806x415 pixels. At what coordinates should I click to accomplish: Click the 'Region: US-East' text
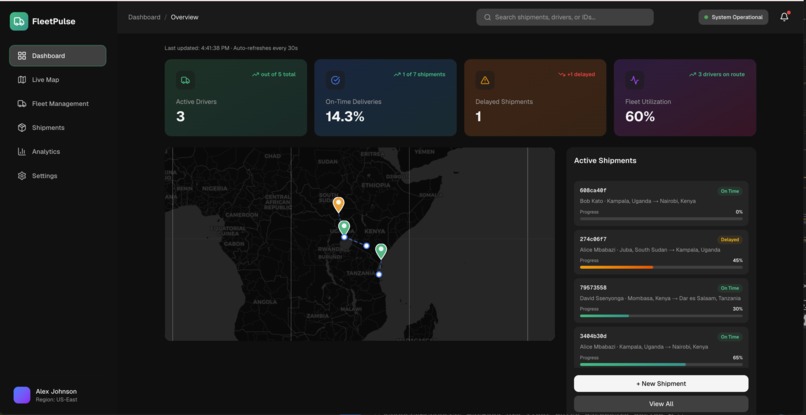click(56, 400)
